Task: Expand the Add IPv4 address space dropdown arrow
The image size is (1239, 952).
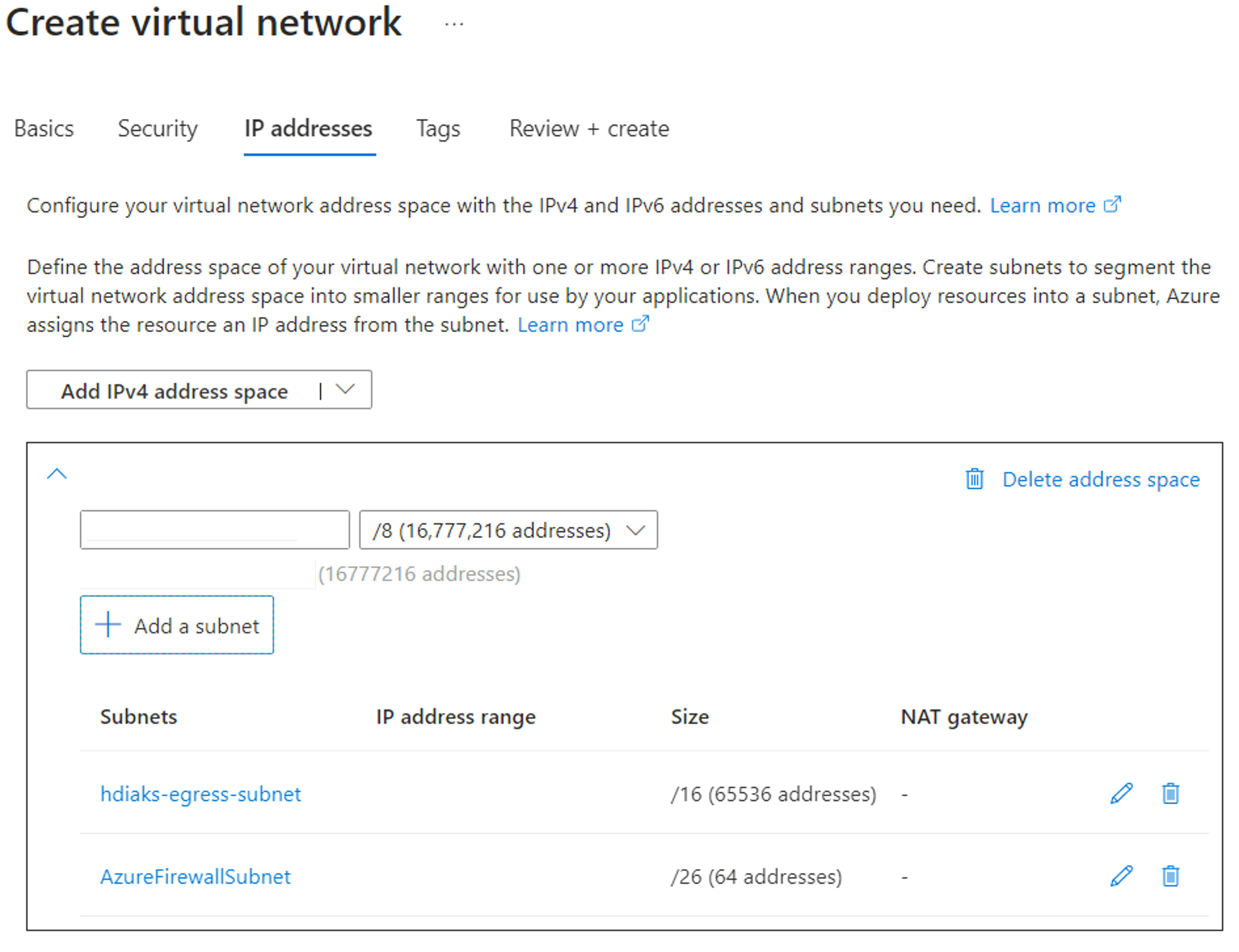Action: (x=345, y=389)
